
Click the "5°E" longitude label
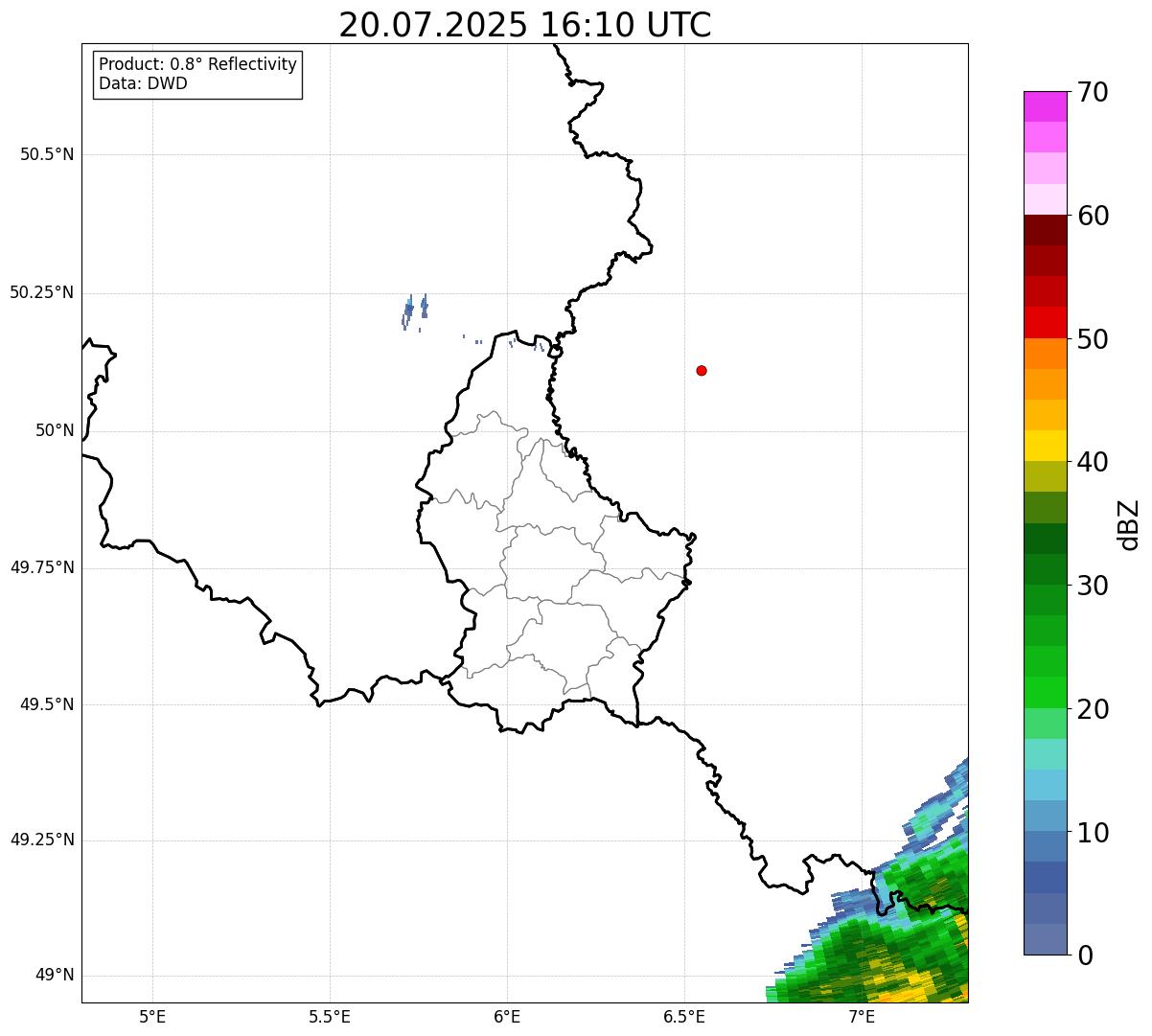(152, 1016)
